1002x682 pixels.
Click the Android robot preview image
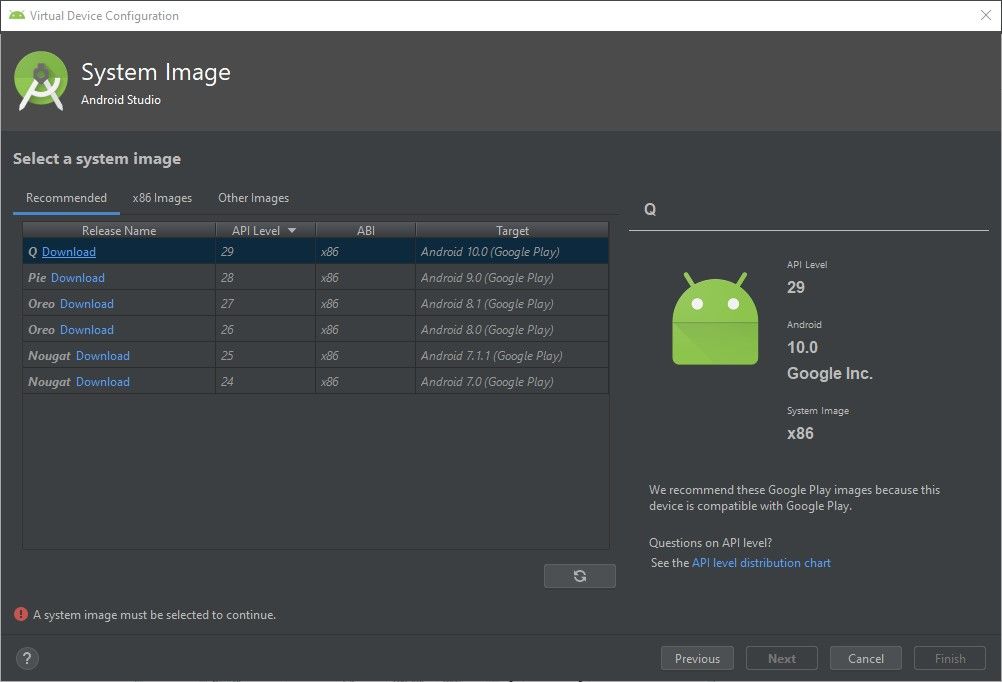pyautogui.click(x=714, y=318)
